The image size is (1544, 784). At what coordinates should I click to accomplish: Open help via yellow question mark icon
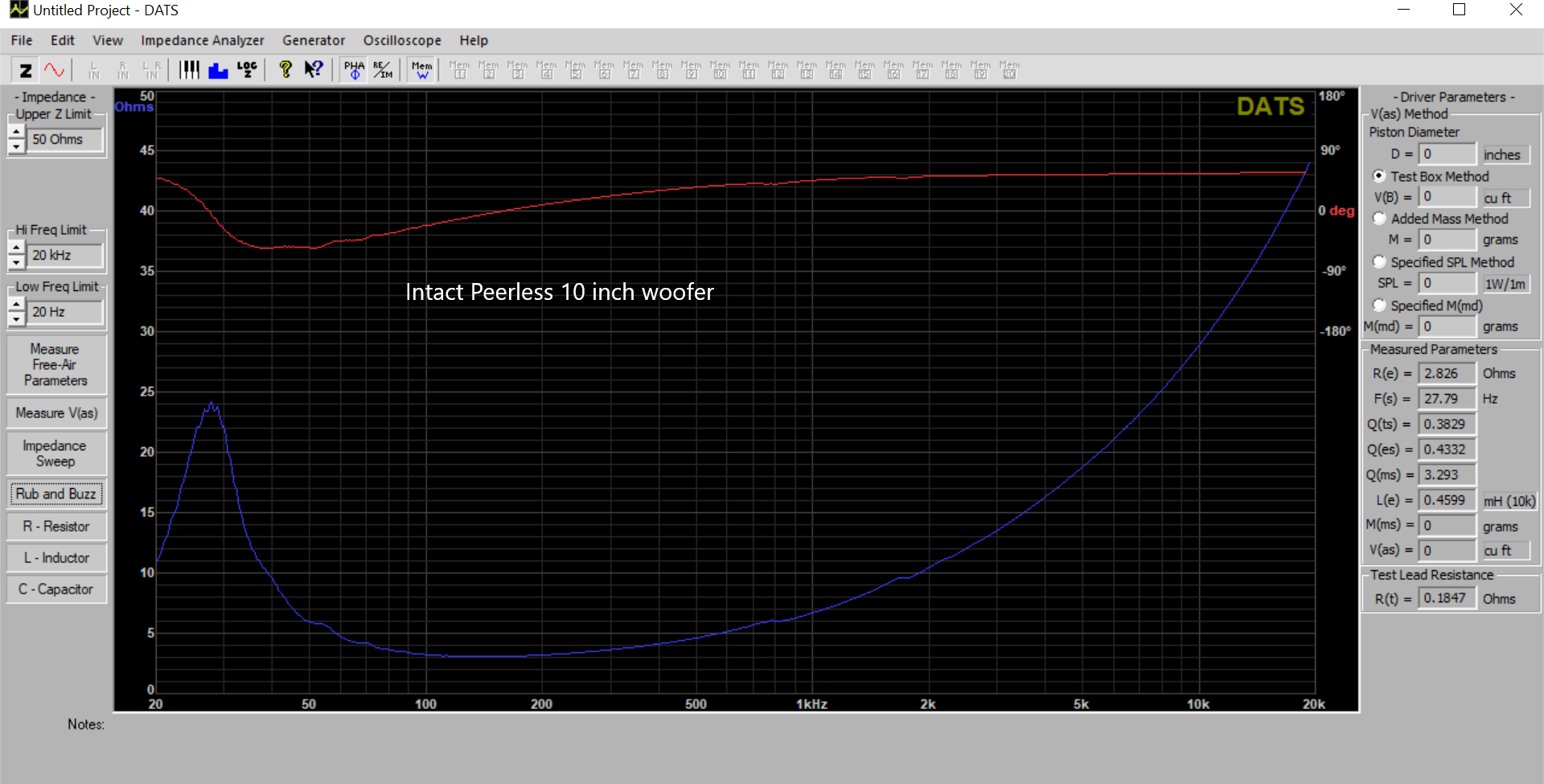click(x=285, y=70)
